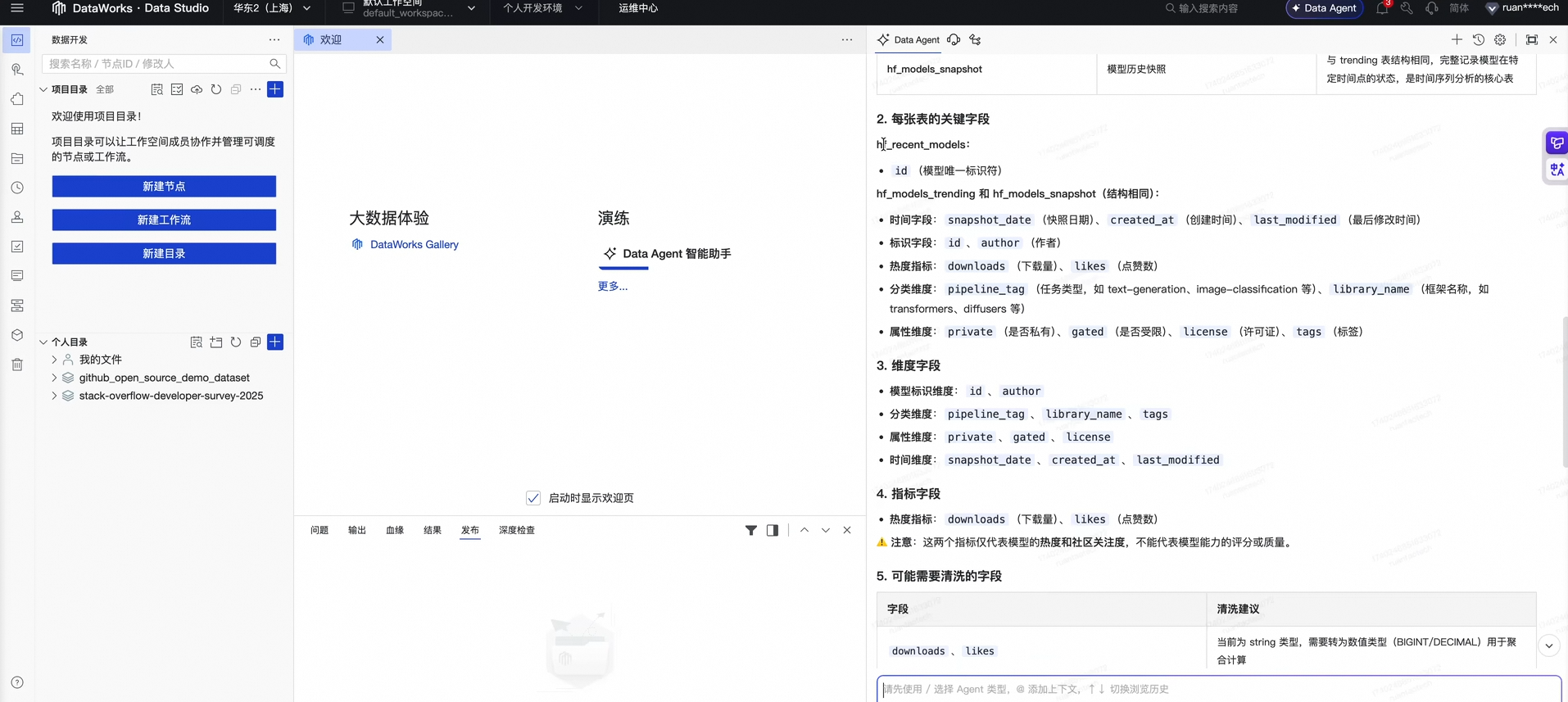Expand github_open_source_demo_dataset node

click(x=54, y=378)
